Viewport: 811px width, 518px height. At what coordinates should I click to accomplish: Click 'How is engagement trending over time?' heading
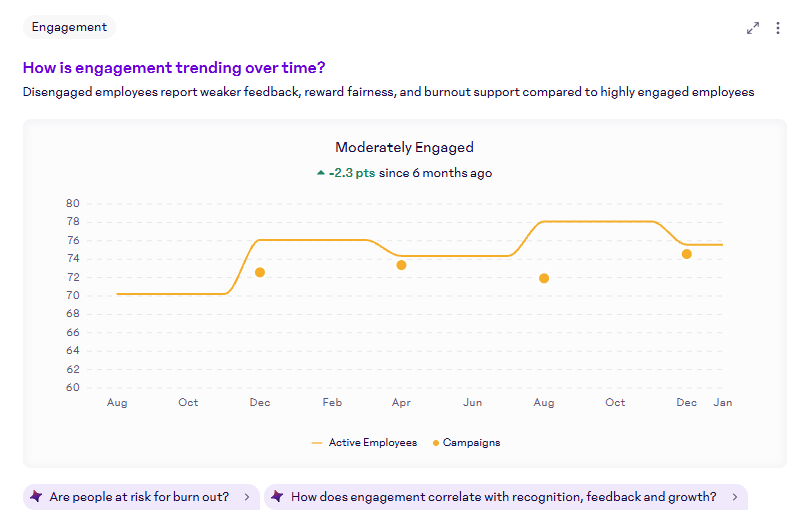click(x=174, y=68)
